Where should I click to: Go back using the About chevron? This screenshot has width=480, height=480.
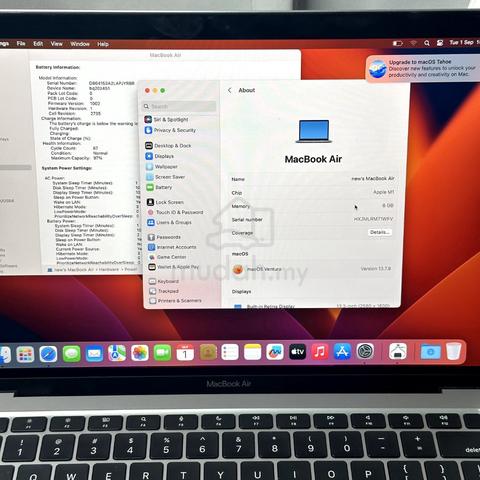tap(230, 90)
